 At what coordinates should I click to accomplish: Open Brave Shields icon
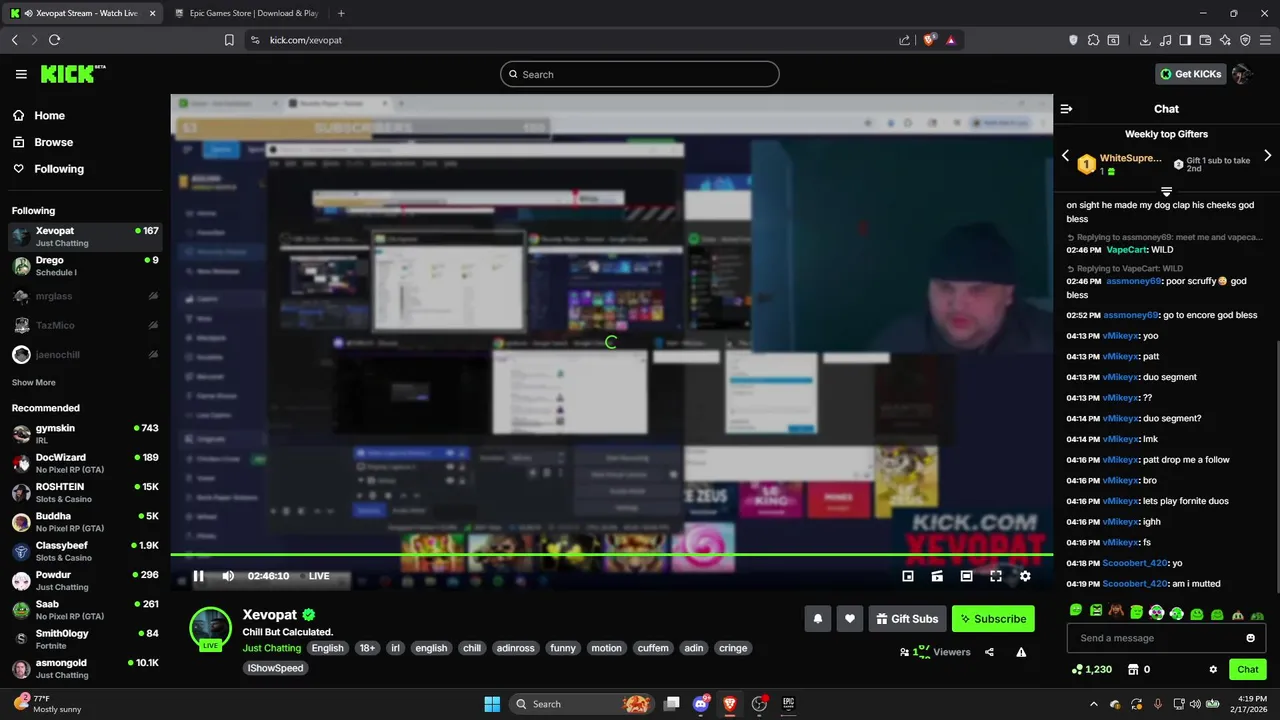[929, 40]
